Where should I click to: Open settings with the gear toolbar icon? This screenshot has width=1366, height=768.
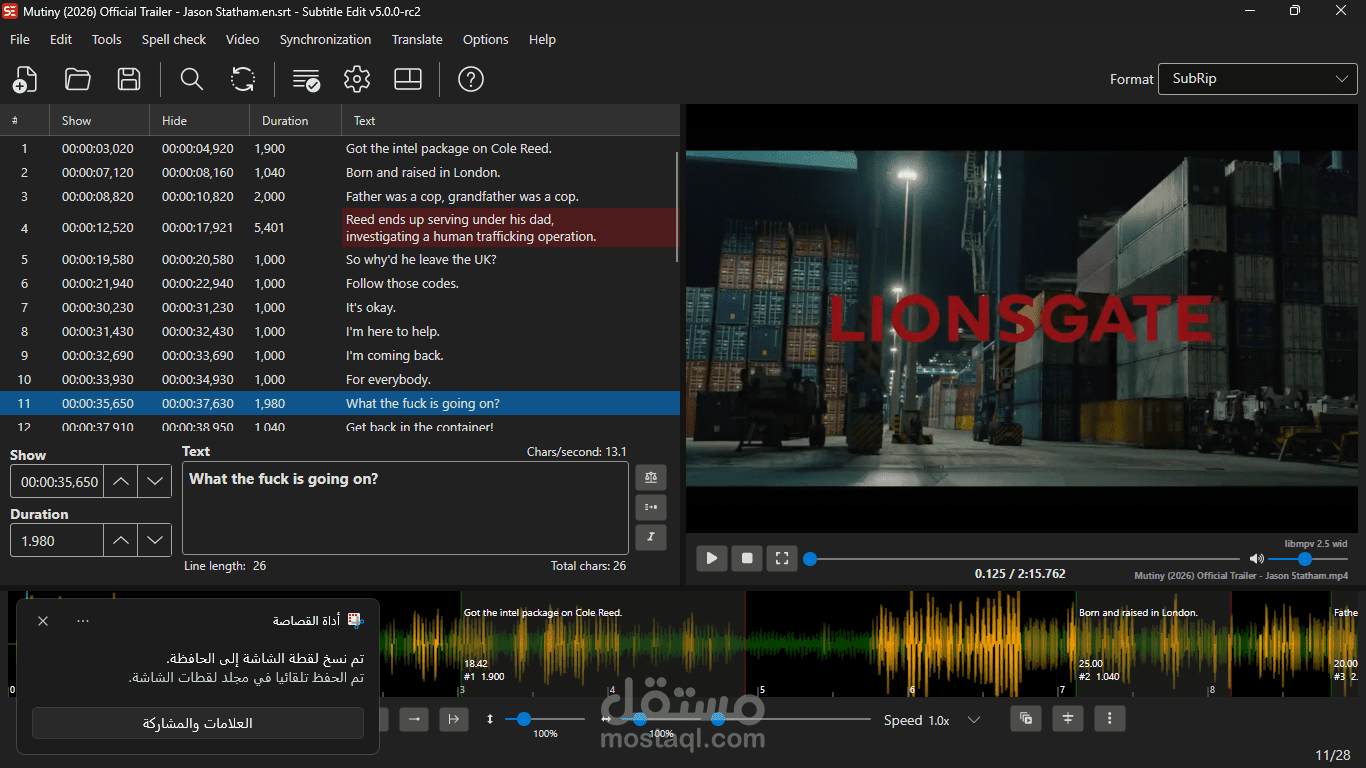tap(357, 79)
